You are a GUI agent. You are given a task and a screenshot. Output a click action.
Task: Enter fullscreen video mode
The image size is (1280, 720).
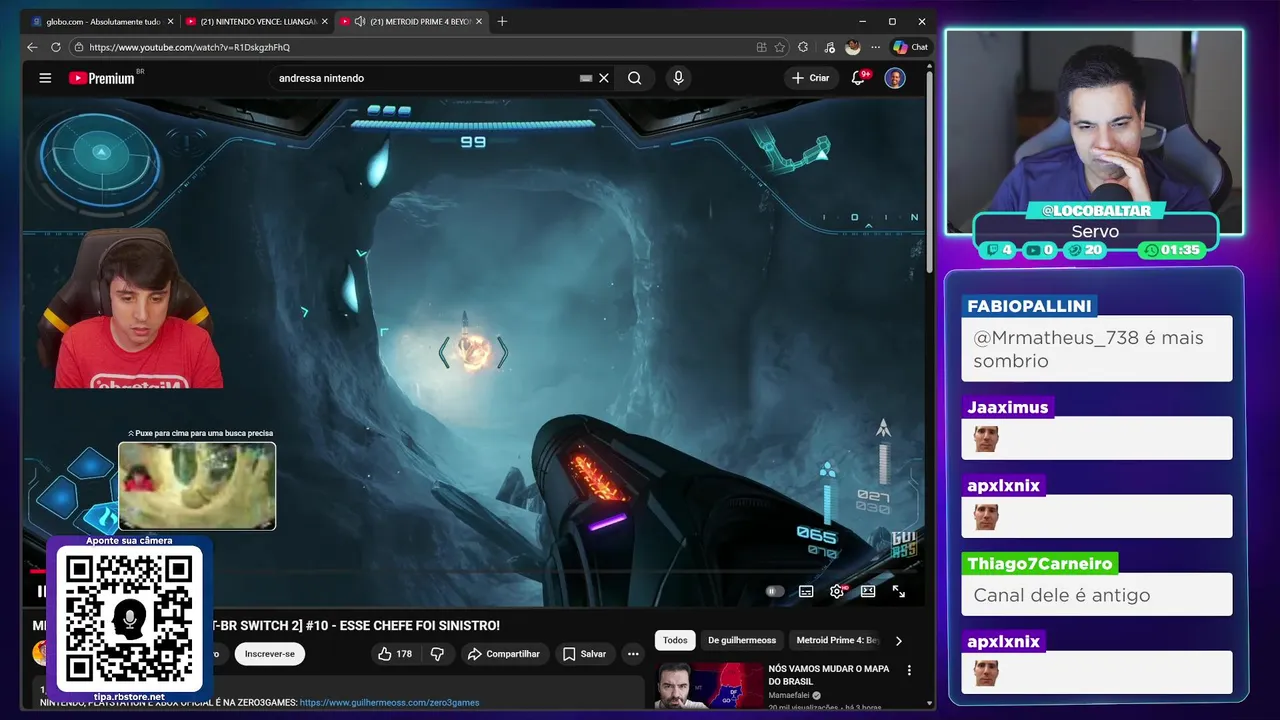click(x=899, y=591)
